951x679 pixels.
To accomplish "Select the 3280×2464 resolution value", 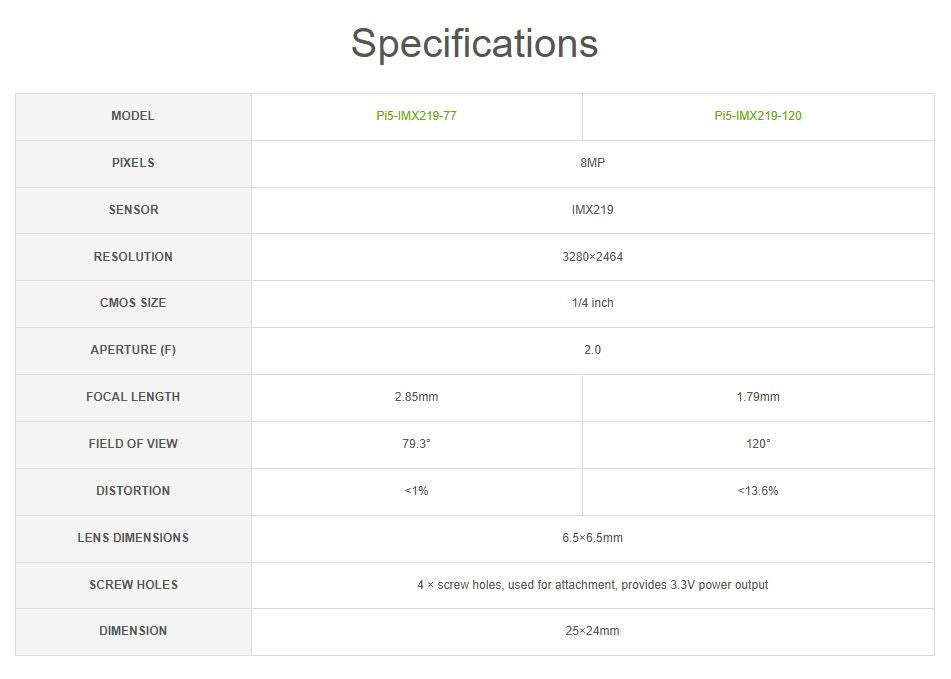I will [592, 257].
